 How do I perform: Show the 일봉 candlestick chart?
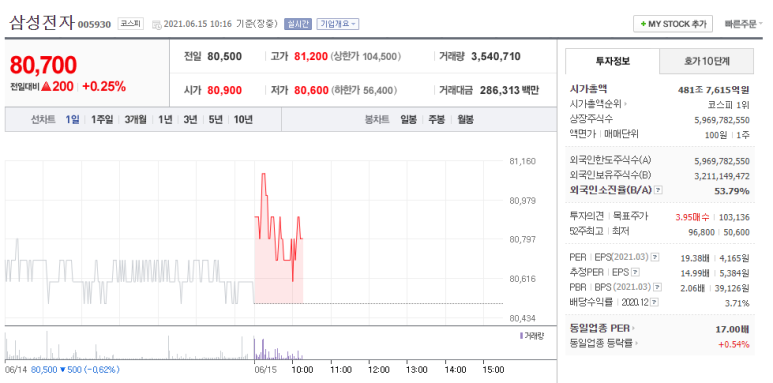408,120
